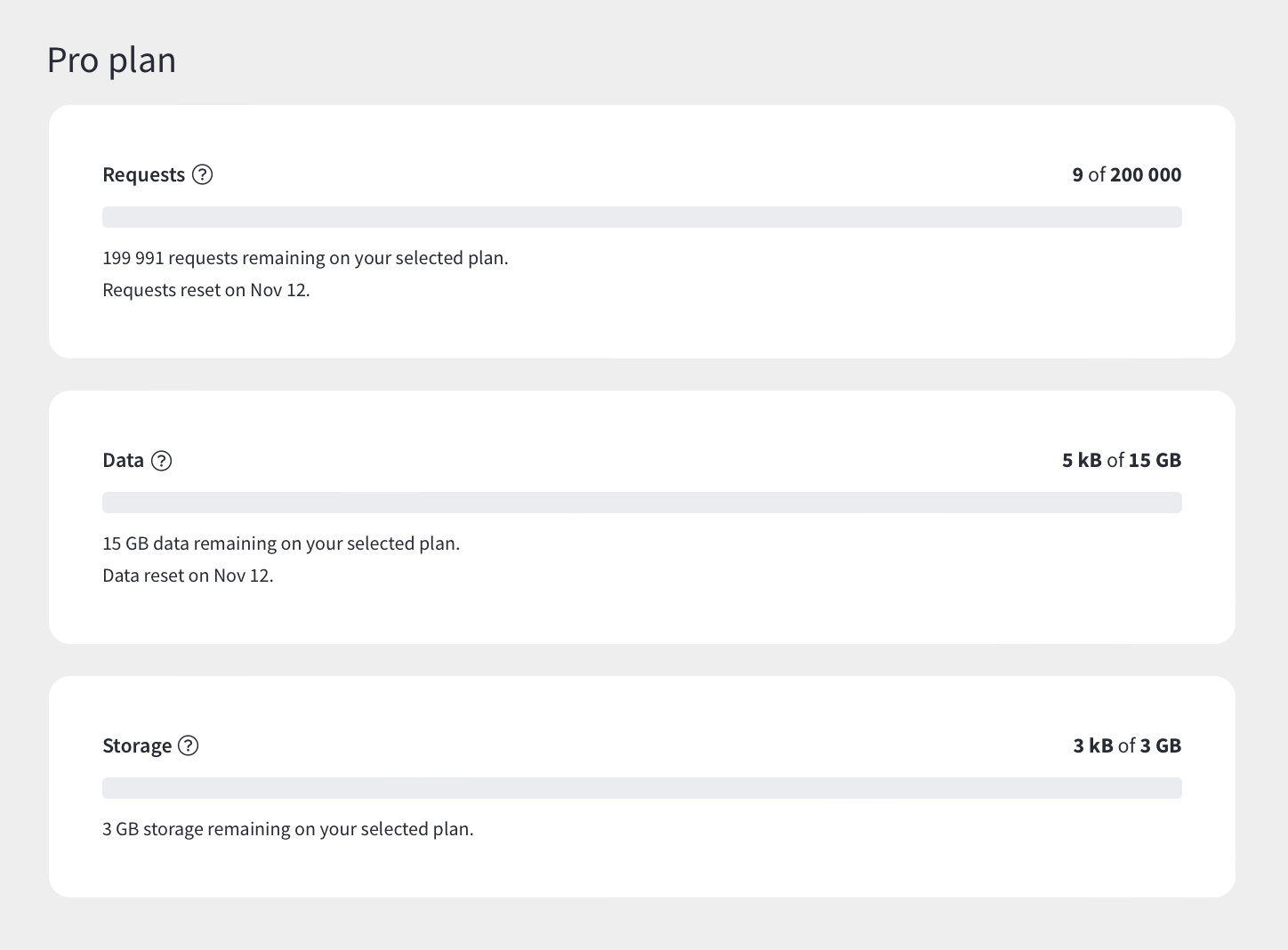Image resolution: width=1288 pixels, height=950 pixels.
Task: Click the "5 kB" data used value
Action: click(x=1082, y=461)
